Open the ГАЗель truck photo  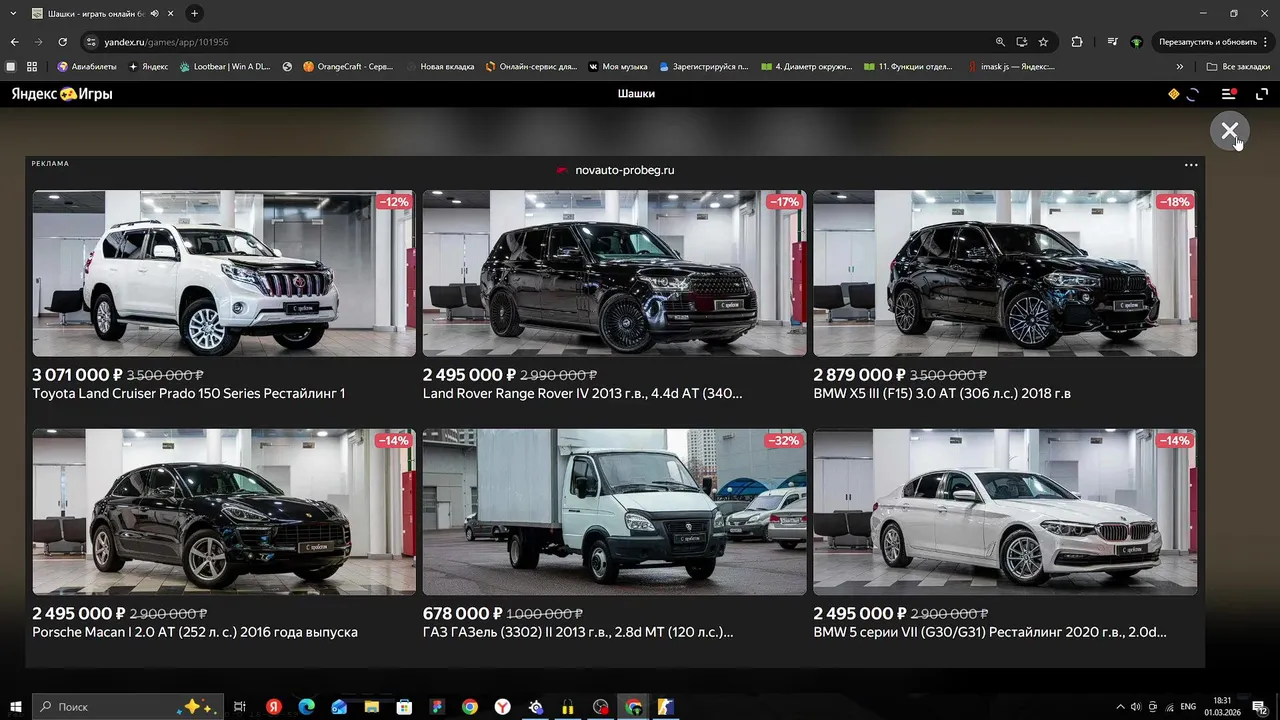click(614, 512)
